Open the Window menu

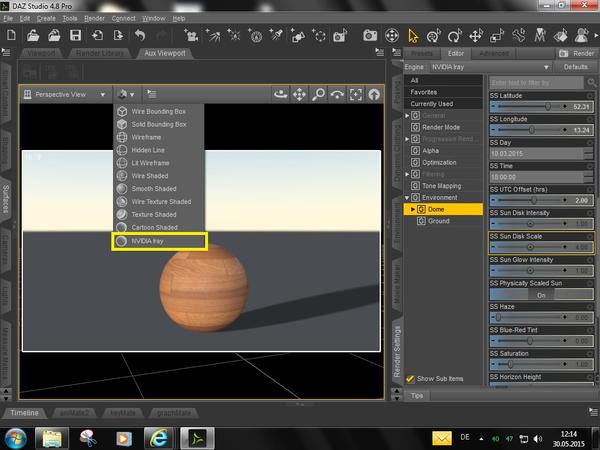tap(153, 18)
